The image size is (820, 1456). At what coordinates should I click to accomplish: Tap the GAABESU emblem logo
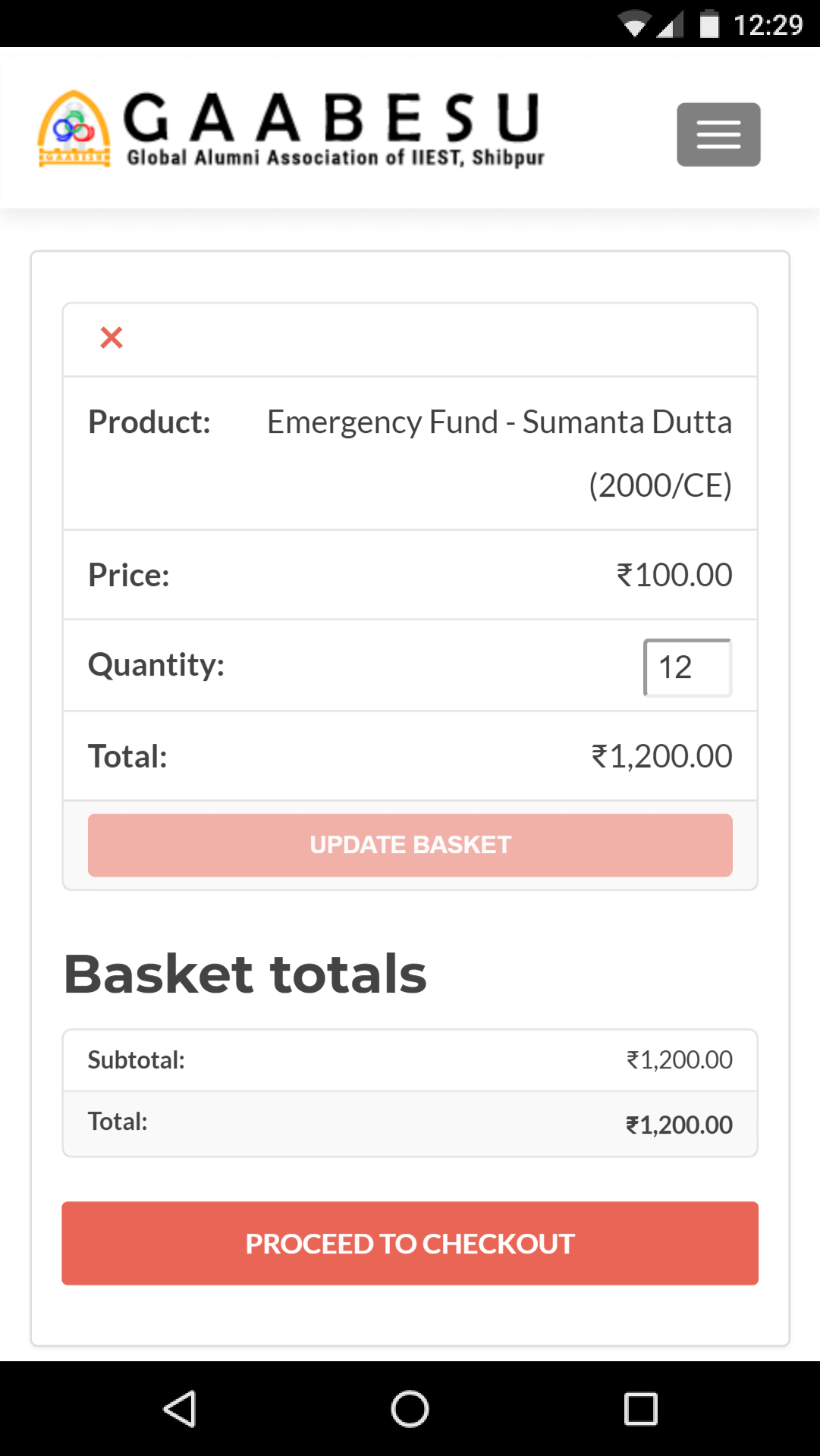click(x=74, y=129)
